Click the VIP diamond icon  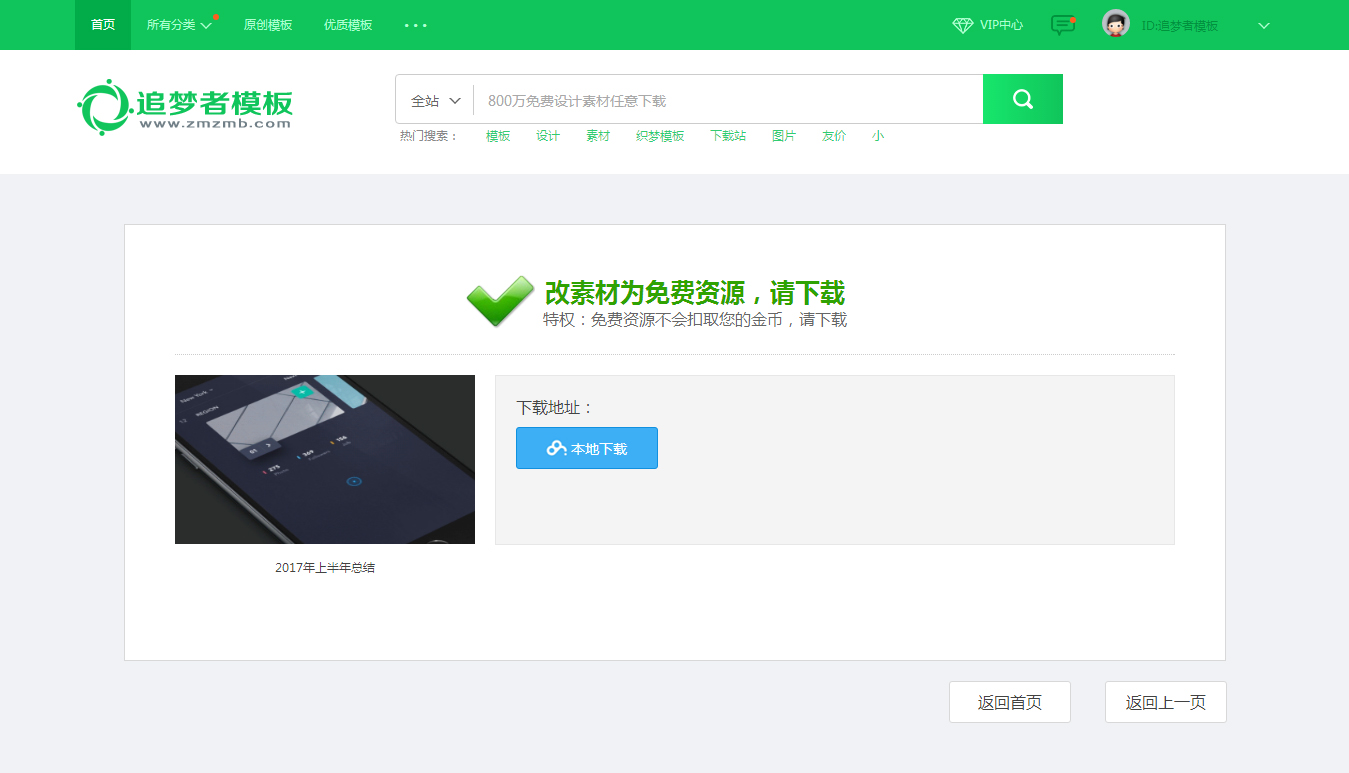(962, 25)
